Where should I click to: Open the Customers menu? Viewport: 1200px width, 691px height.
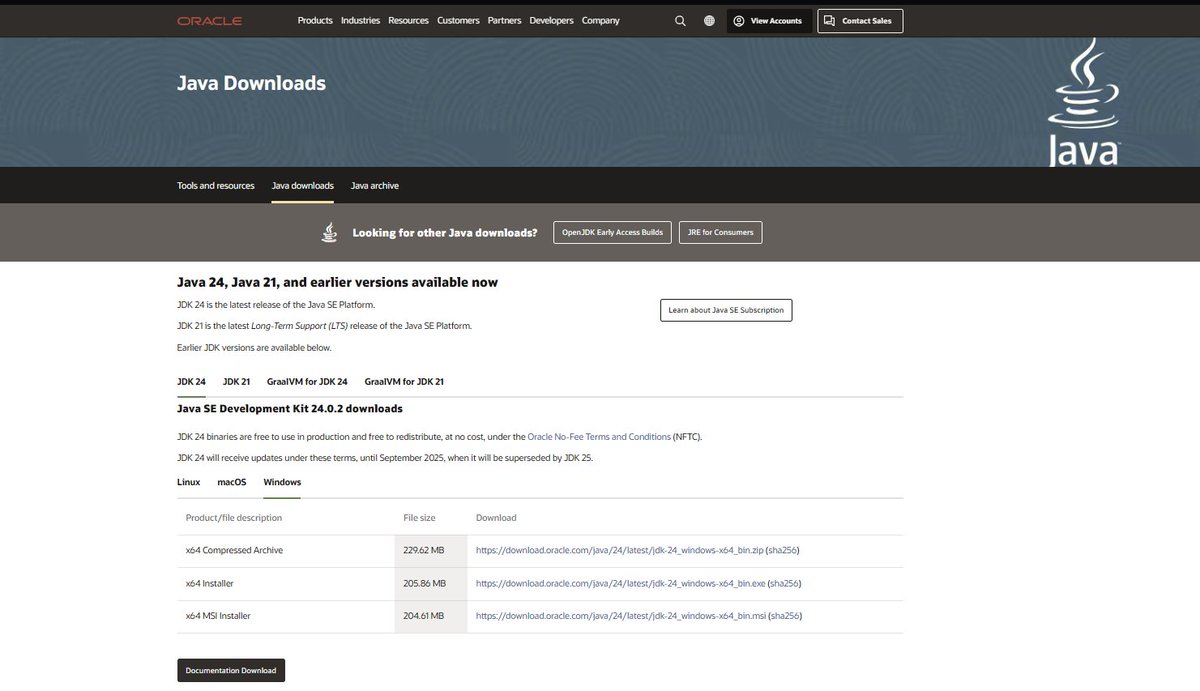coord(458,21)
